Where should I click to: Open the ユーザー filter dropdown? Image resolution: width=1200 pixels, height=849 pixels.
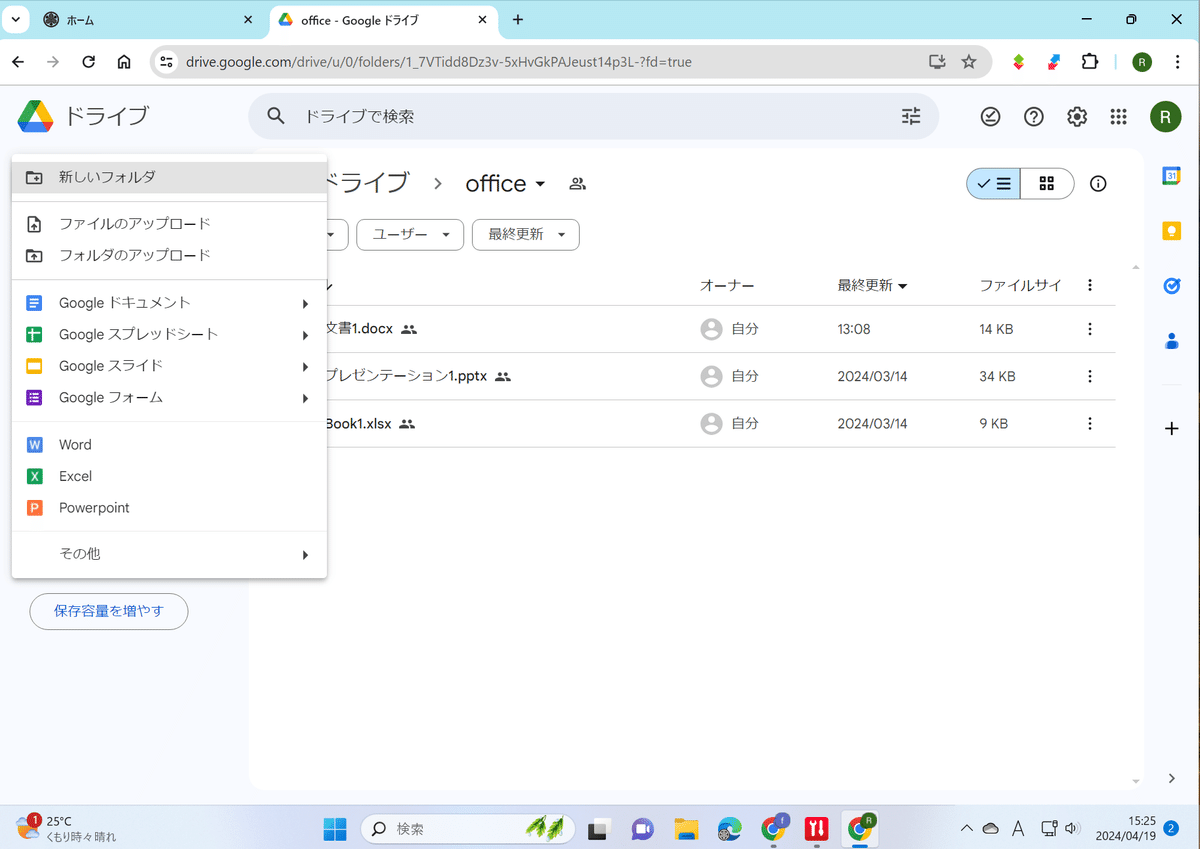coord(410,235)
